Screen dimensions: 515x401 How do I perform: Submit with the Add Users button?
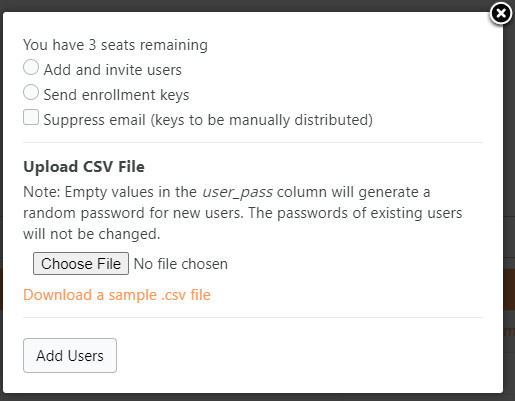pyautogui.click(x=70, y=355)
